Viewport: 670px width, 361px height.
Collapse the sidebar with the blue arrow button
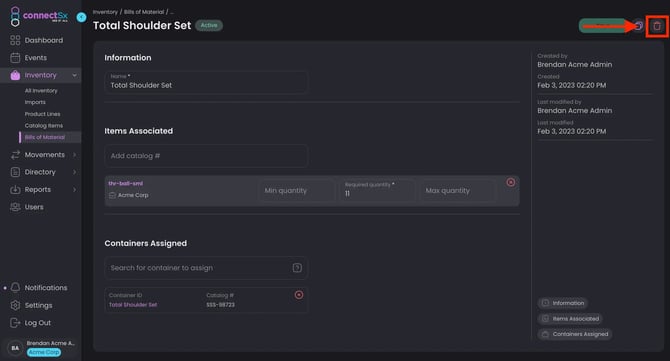(x=81, y=17)
